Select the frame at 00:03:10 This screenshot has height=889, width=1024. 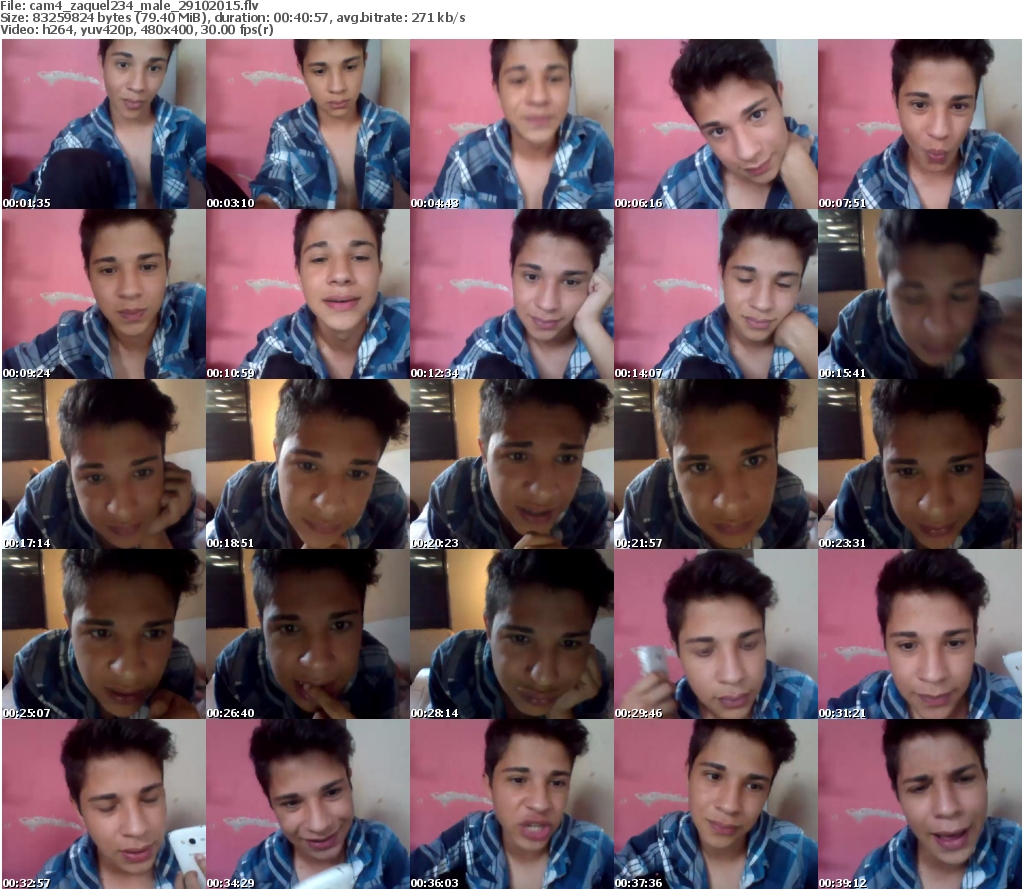click(308, 124)
